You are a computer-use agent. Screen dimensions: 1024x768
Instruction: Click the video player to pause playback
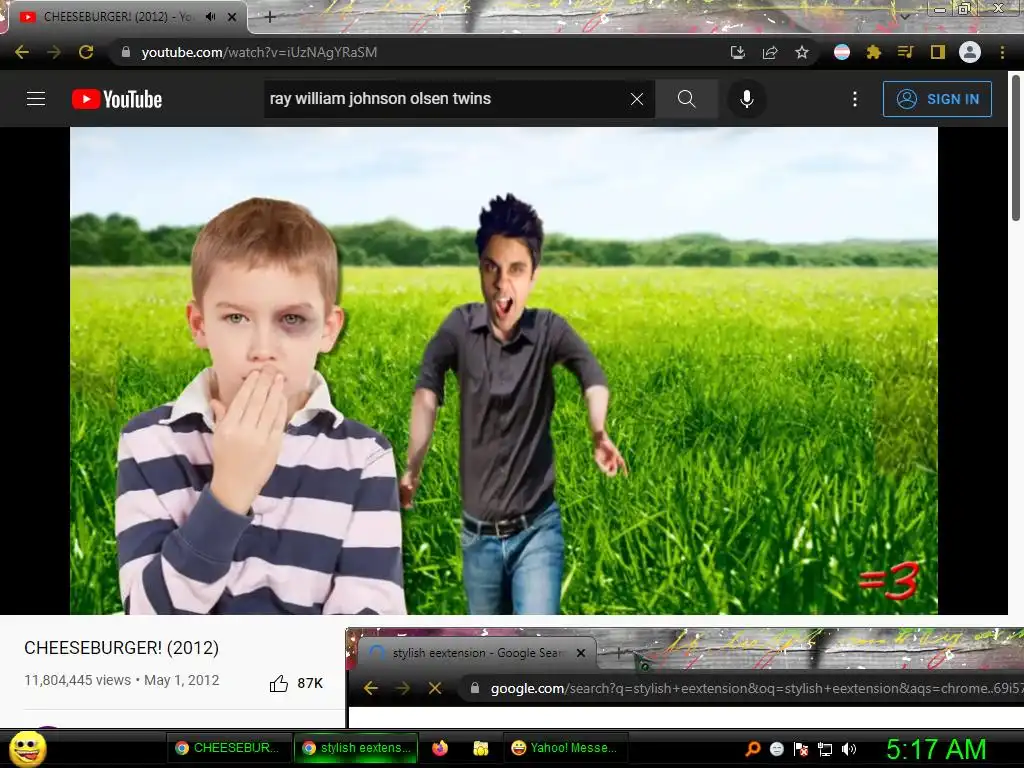tap(504, 370)
